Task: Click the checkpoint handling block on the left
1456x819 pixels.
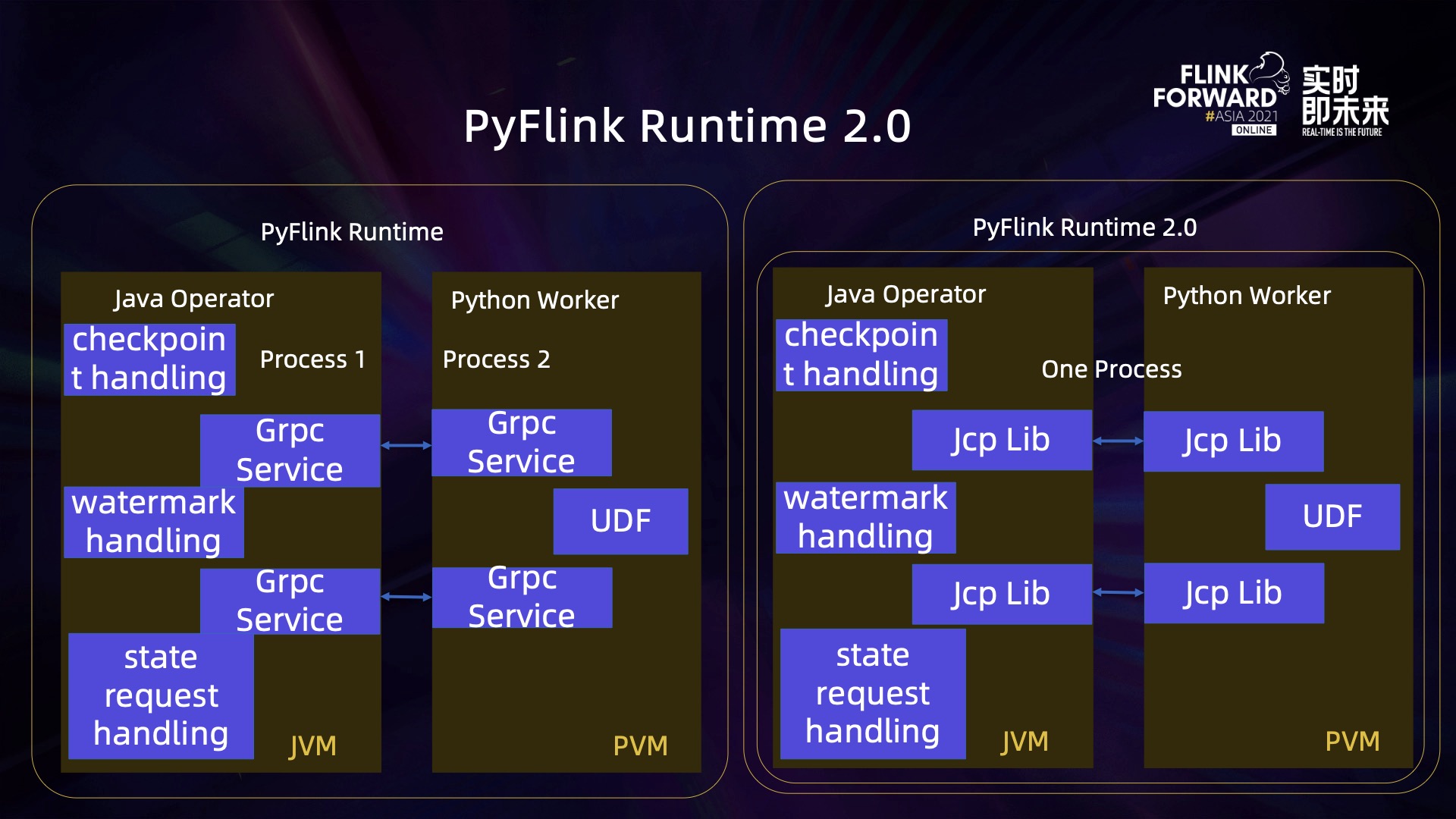Action: 149,358
